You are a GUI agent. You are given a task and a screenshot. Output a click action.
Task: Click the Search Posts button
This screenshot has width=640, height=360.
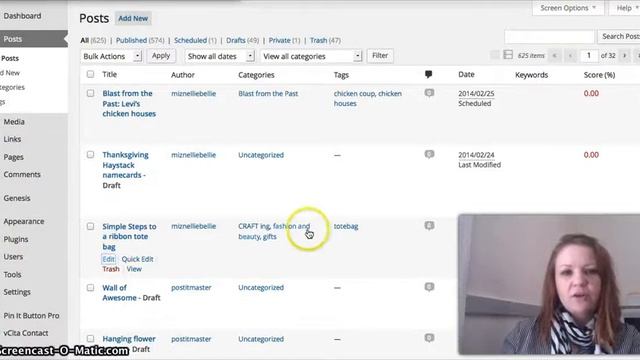(x=620, y=36)
